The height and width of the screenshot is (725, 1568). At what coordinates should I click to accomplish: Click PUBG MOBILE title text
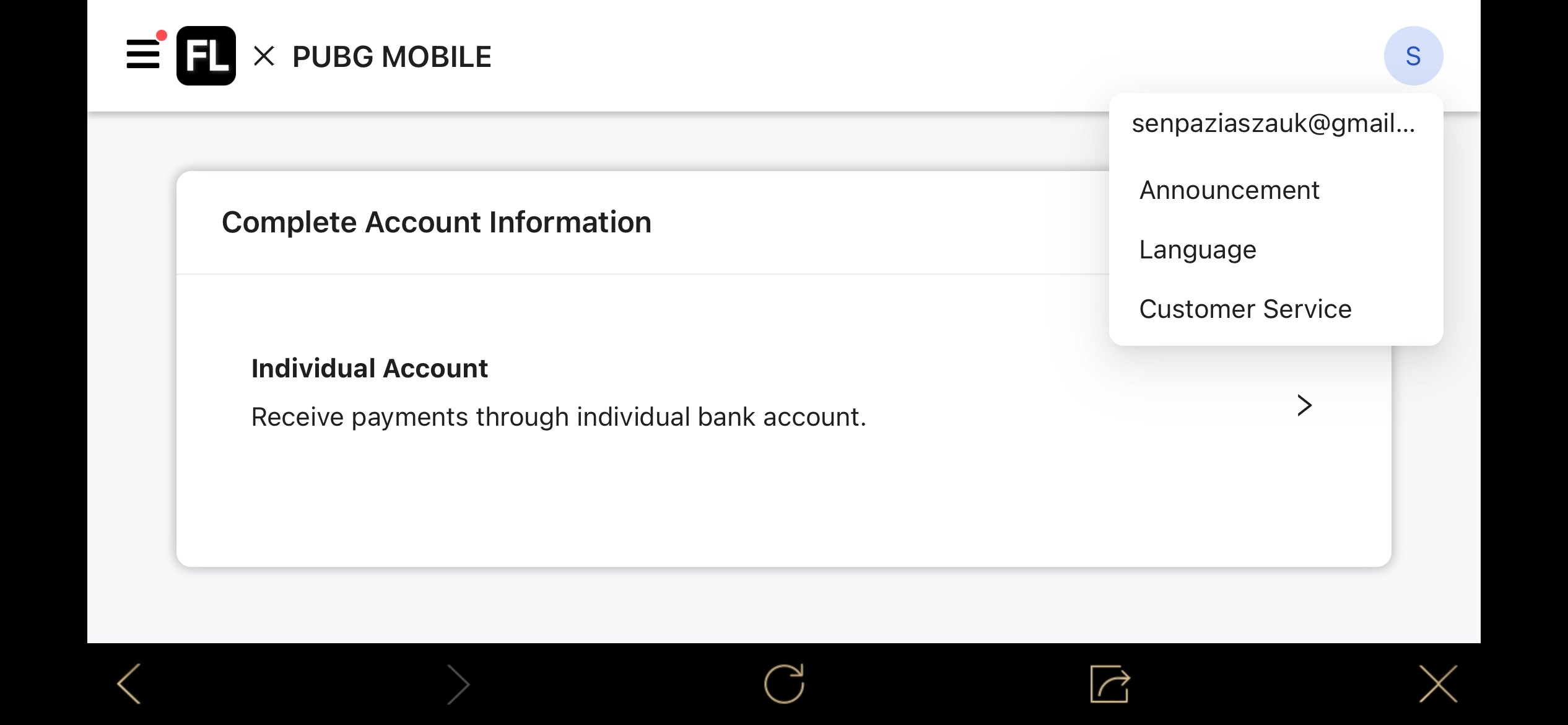[391, 56]
